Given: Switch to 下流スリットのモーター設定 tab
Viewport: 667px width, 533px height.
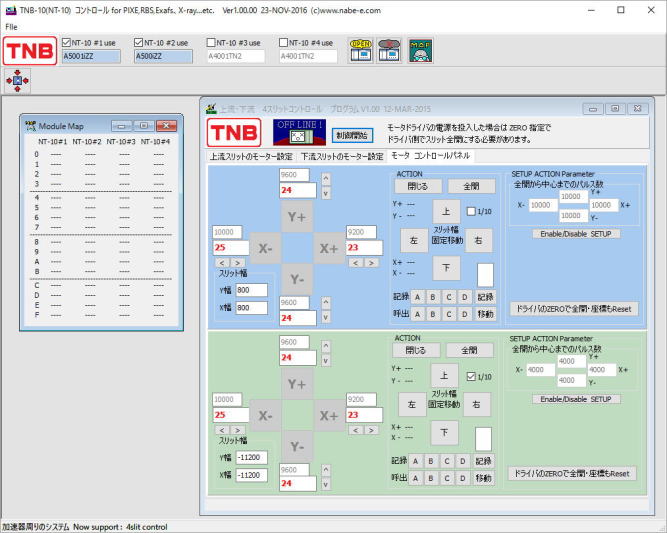Looking at the screenshot, I should pos(342,157).
